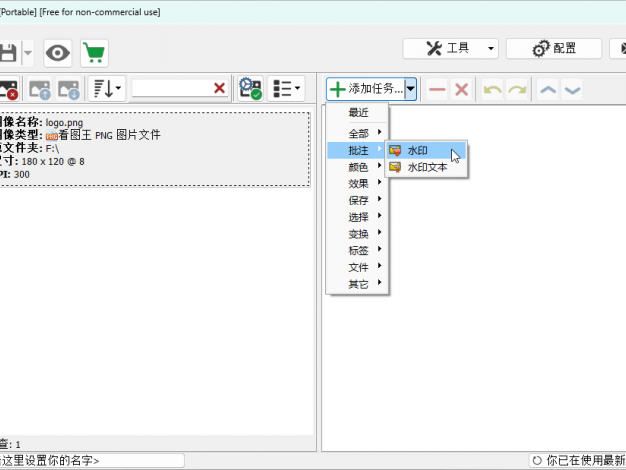
Task: Click the 配置 configuration button
Action: pos(554,49)
